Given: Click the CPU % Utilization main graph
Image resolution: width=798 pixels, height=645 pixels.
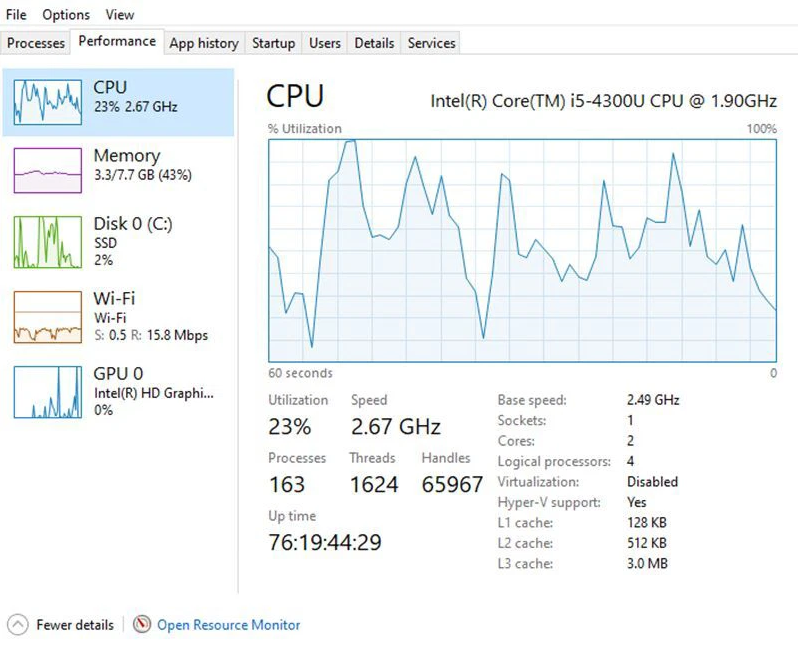Looking at the screenshot, I should point(522,250).
